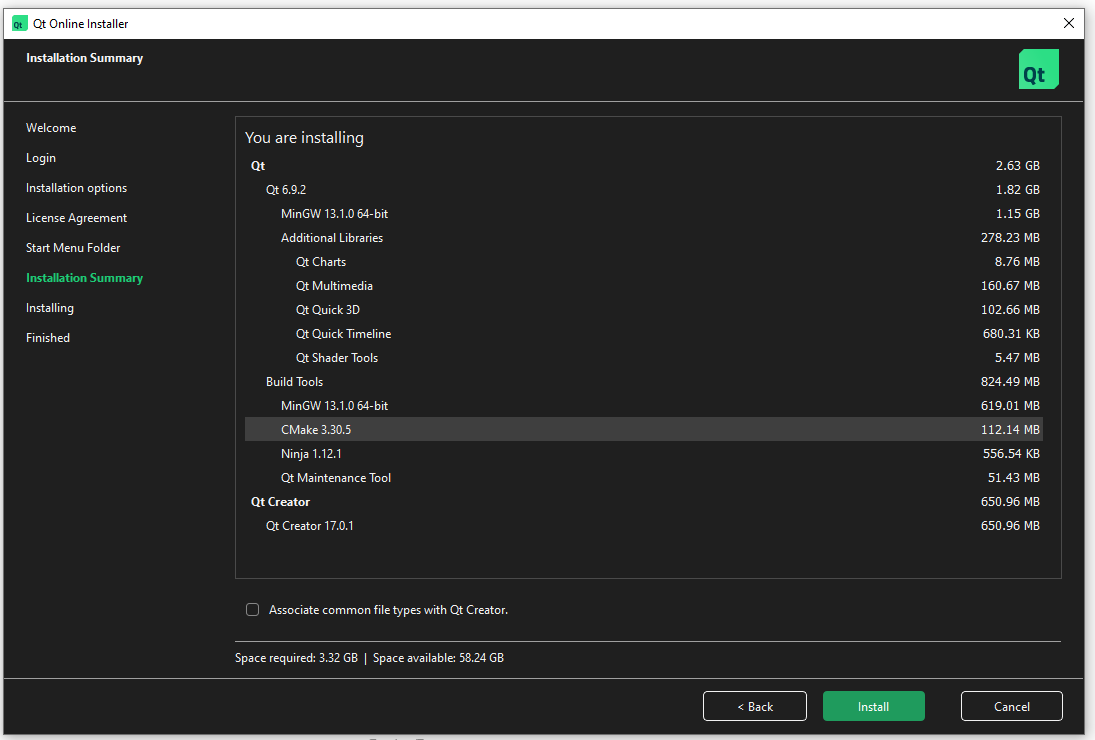
Task: Select the Installing step in sidebar
Action: click(50, 308)
